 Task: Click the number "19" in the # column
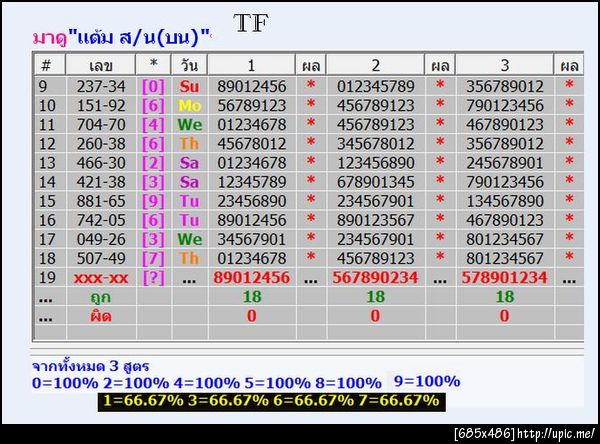(47, 278)
